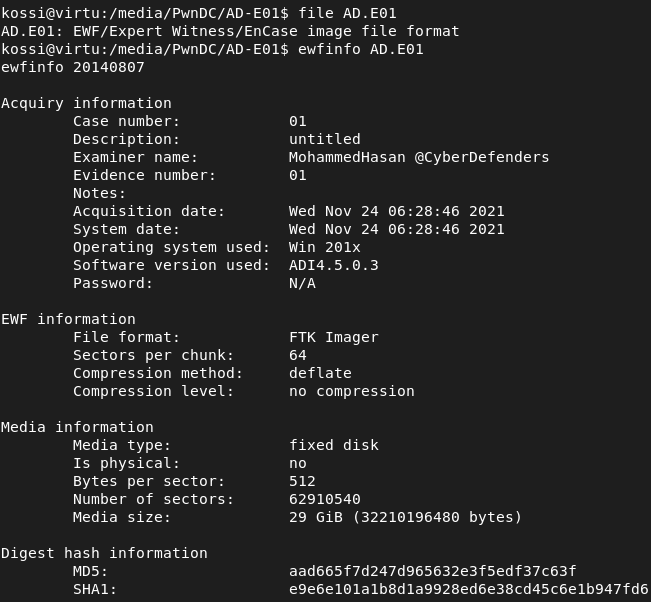Click the 'Media information' heading
The image size is (651, 602).
[77, 427]
